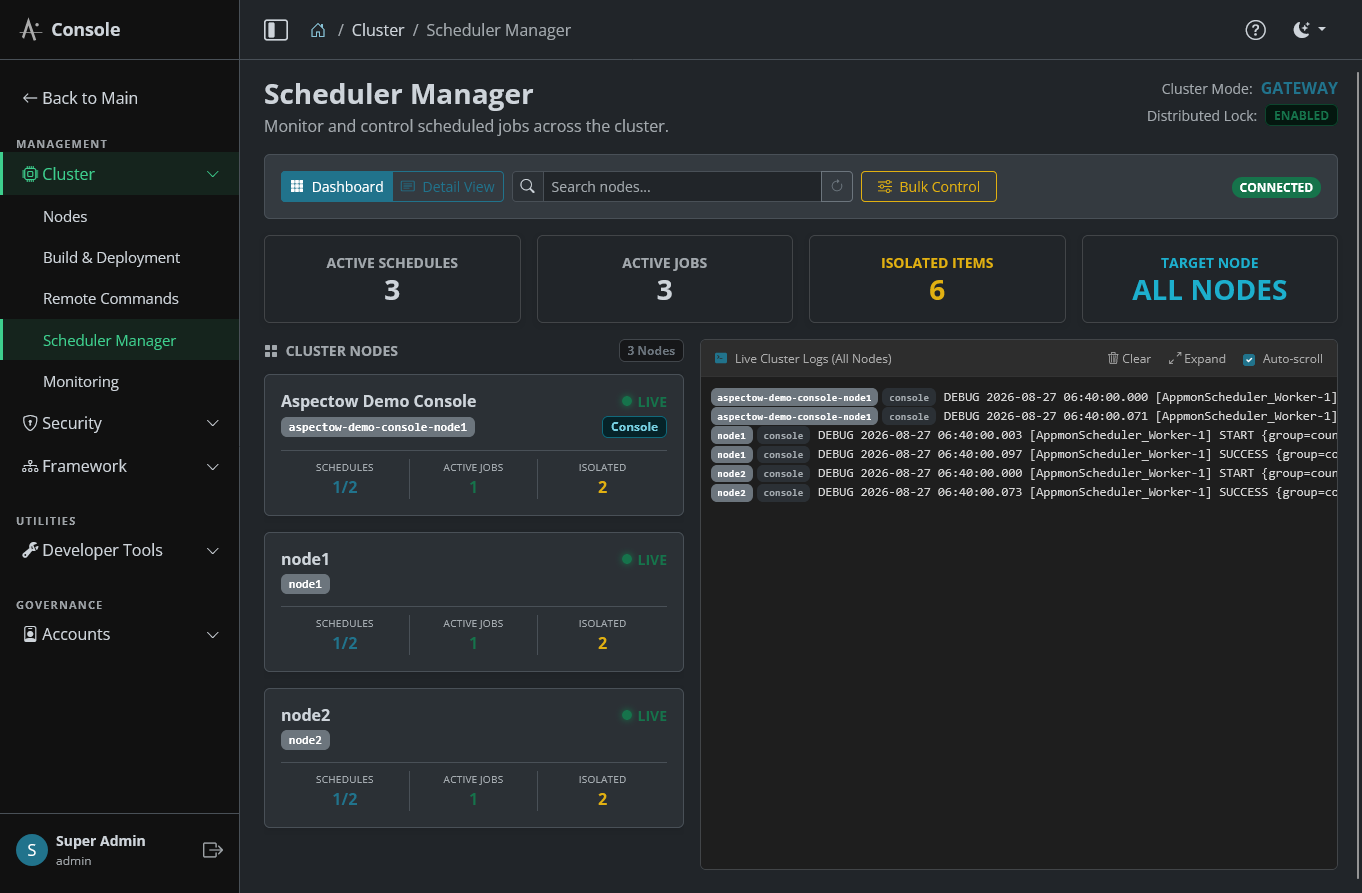Open the dark mode theme dropdown
Viewport: 1362px width, 893px height.
1309,30
